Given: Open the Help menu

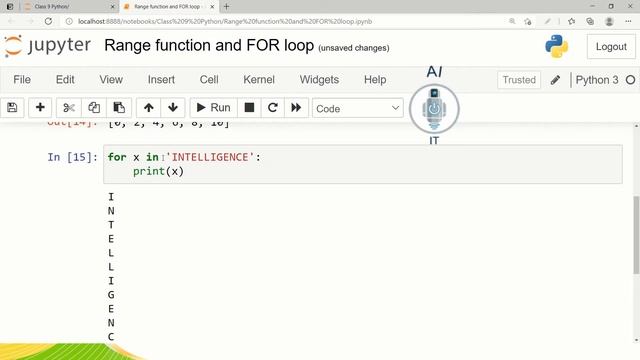Looking at the screenshot, I should click(375, 80).
